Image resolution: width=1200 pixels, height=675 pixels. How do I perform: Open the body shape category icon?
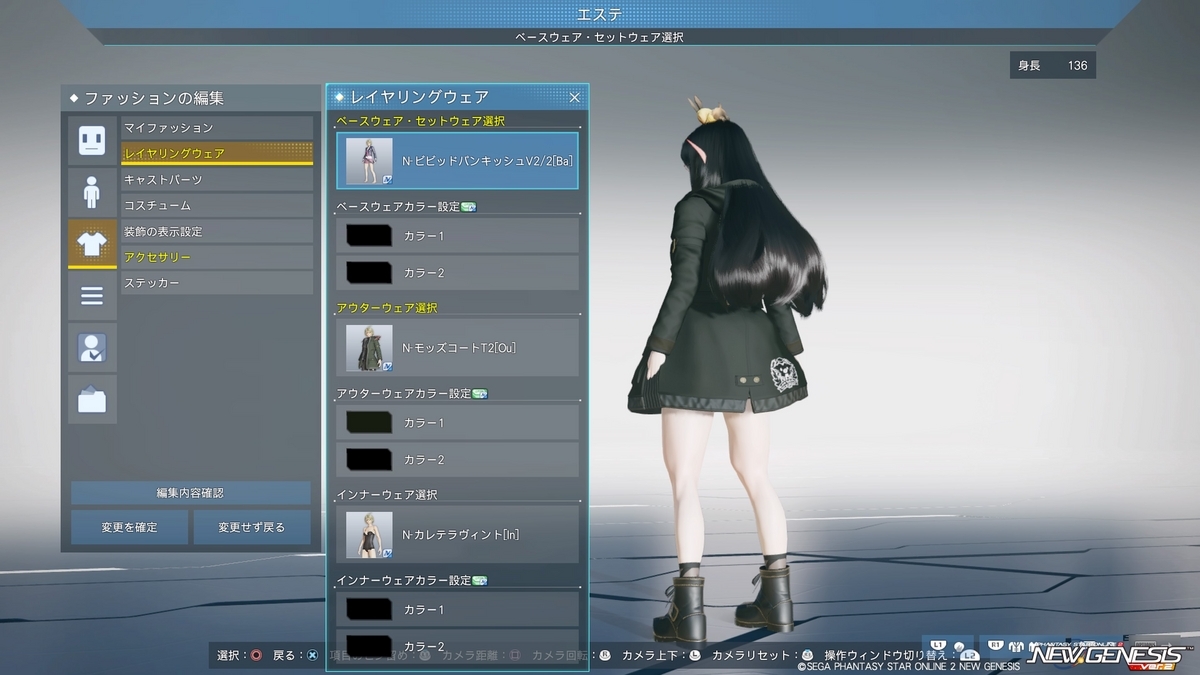tap(92, 192)
